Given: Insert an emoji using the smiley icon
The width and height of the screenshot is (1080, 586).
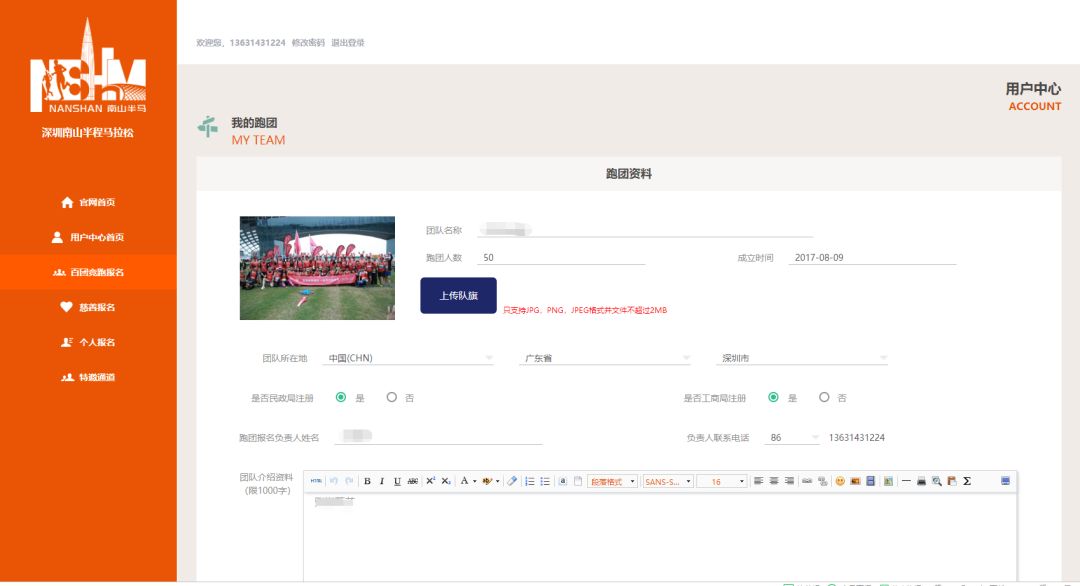Looking at the screenshot, I should 839,480.
